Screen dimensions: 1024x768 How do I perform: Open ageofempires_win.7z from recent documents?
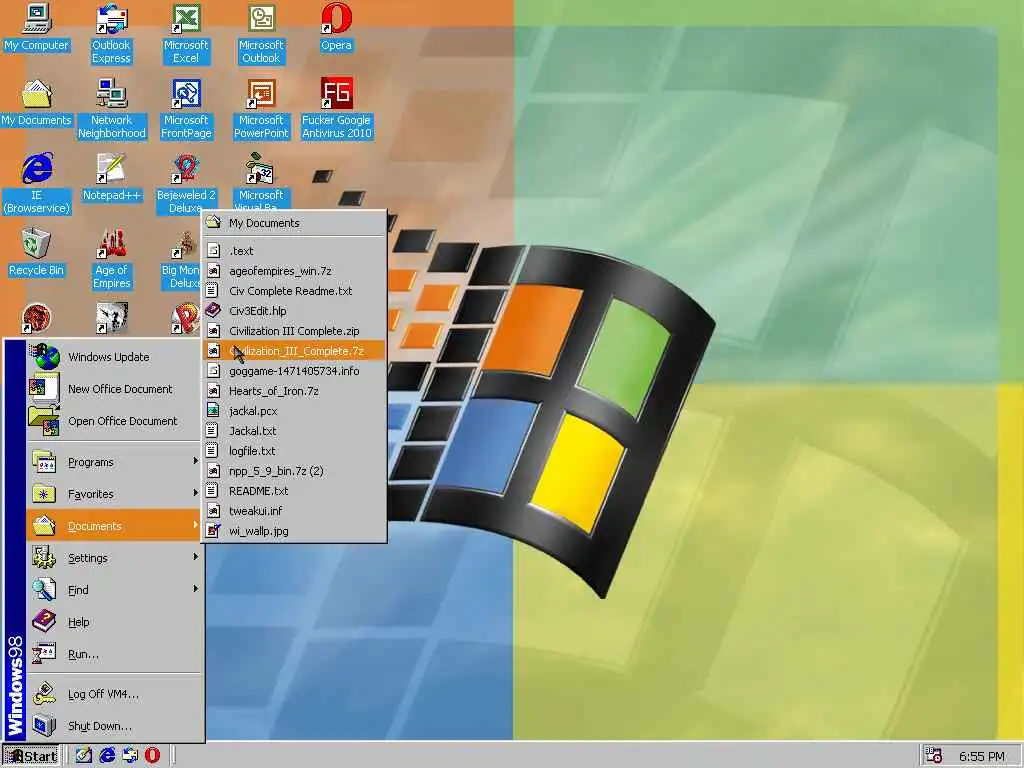(x=294, y=270)
